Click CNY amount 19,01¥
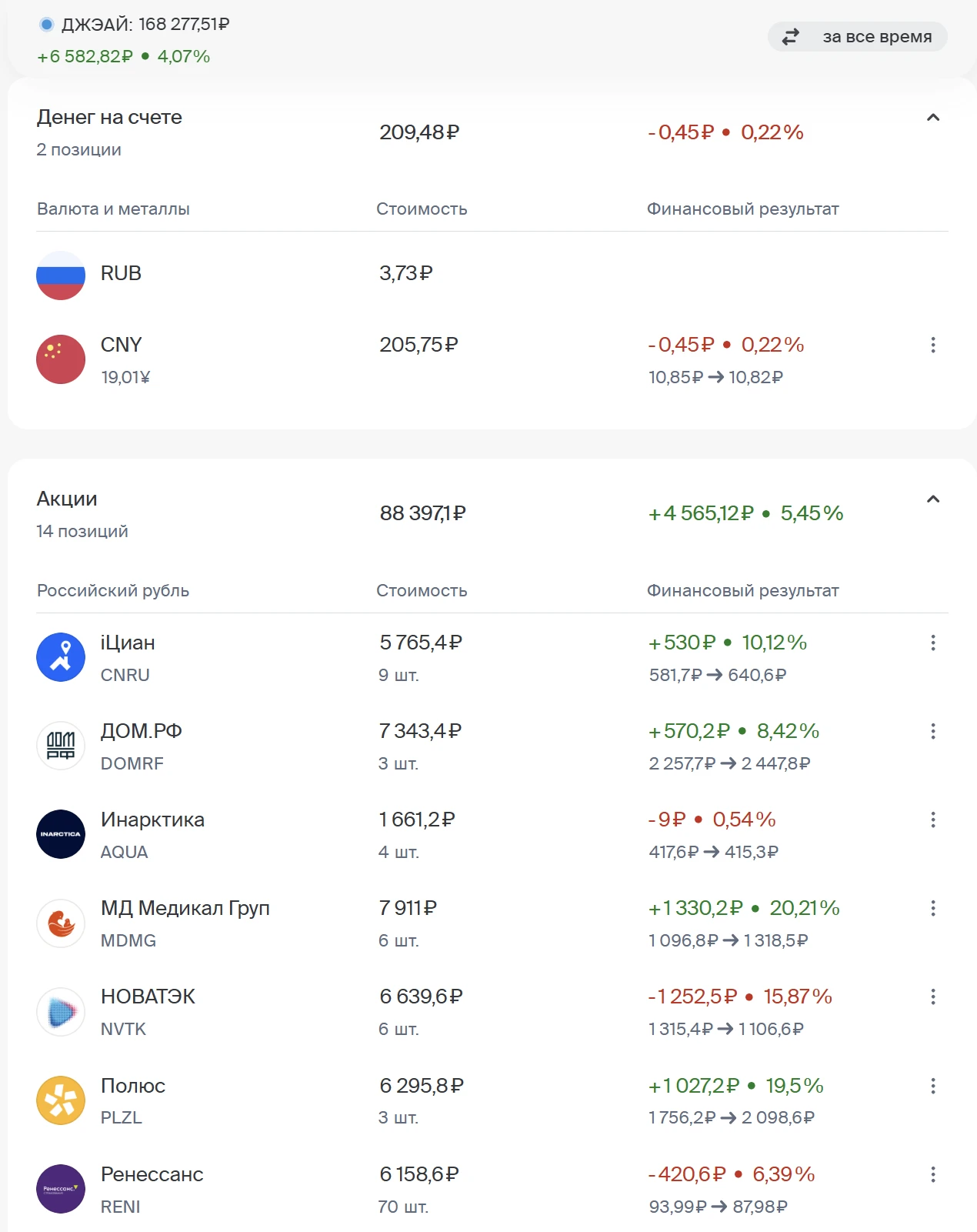Image resolution: width=977 pixels, height=1232 pixels. [125, 377]
